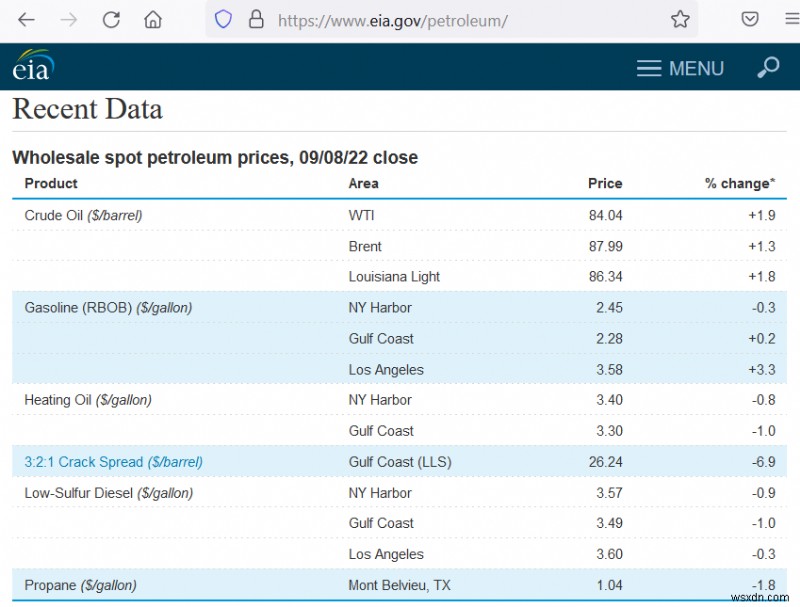Open the padlock site information panel
The image size is (800, 607).
click(258, 19)
